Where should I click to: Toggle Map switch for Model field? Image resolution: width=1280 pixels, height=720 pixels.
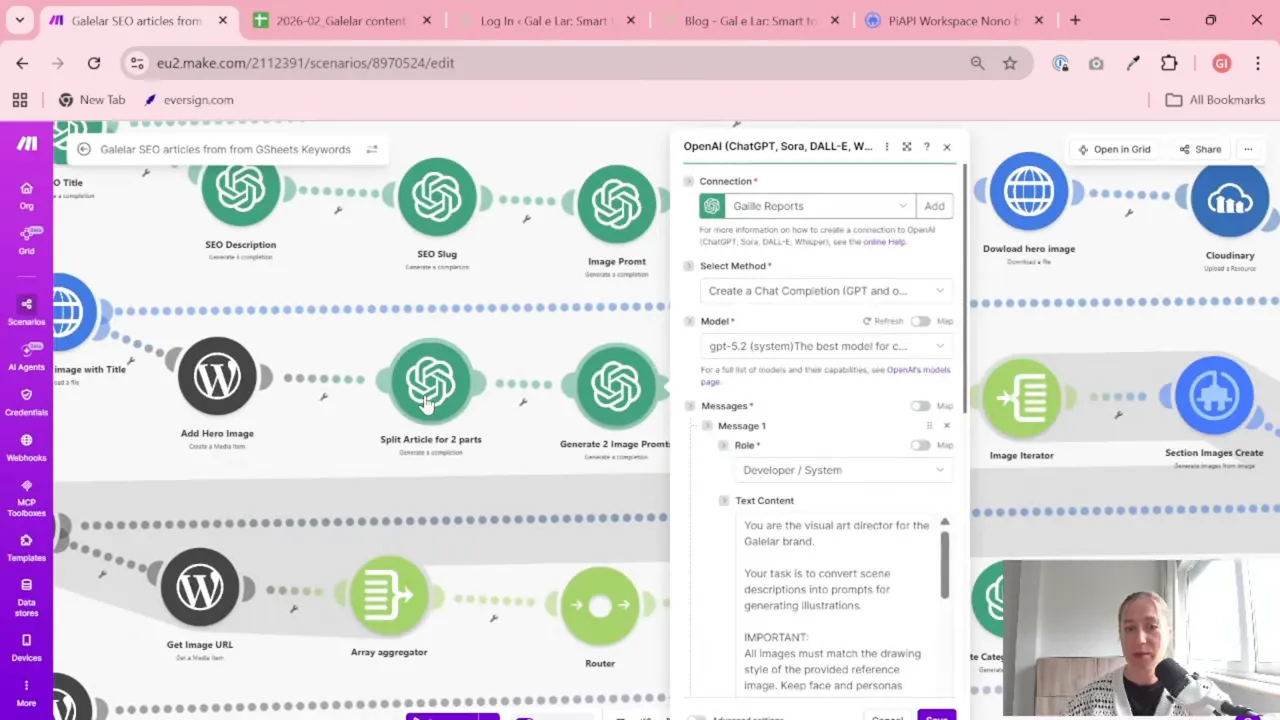pos(920,321)
